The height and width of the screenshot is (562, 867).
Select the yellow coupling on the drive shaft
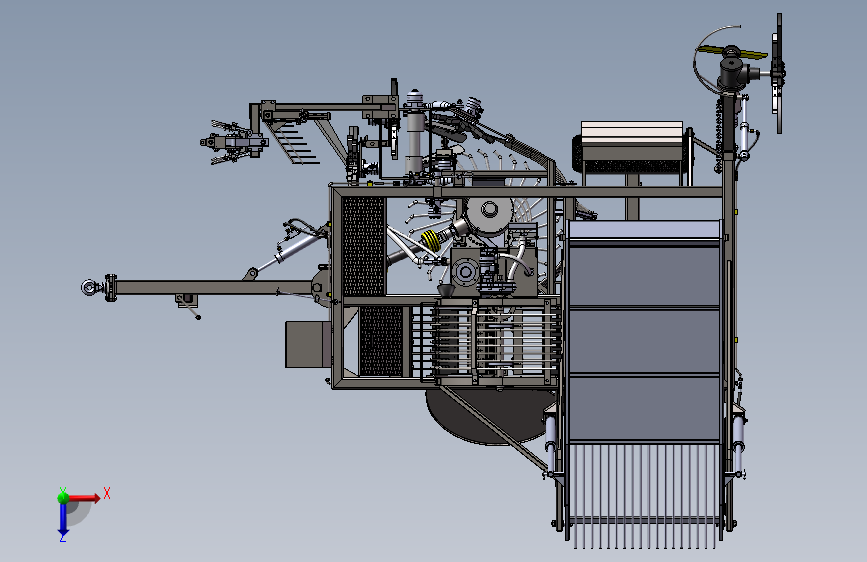(431, 241)
